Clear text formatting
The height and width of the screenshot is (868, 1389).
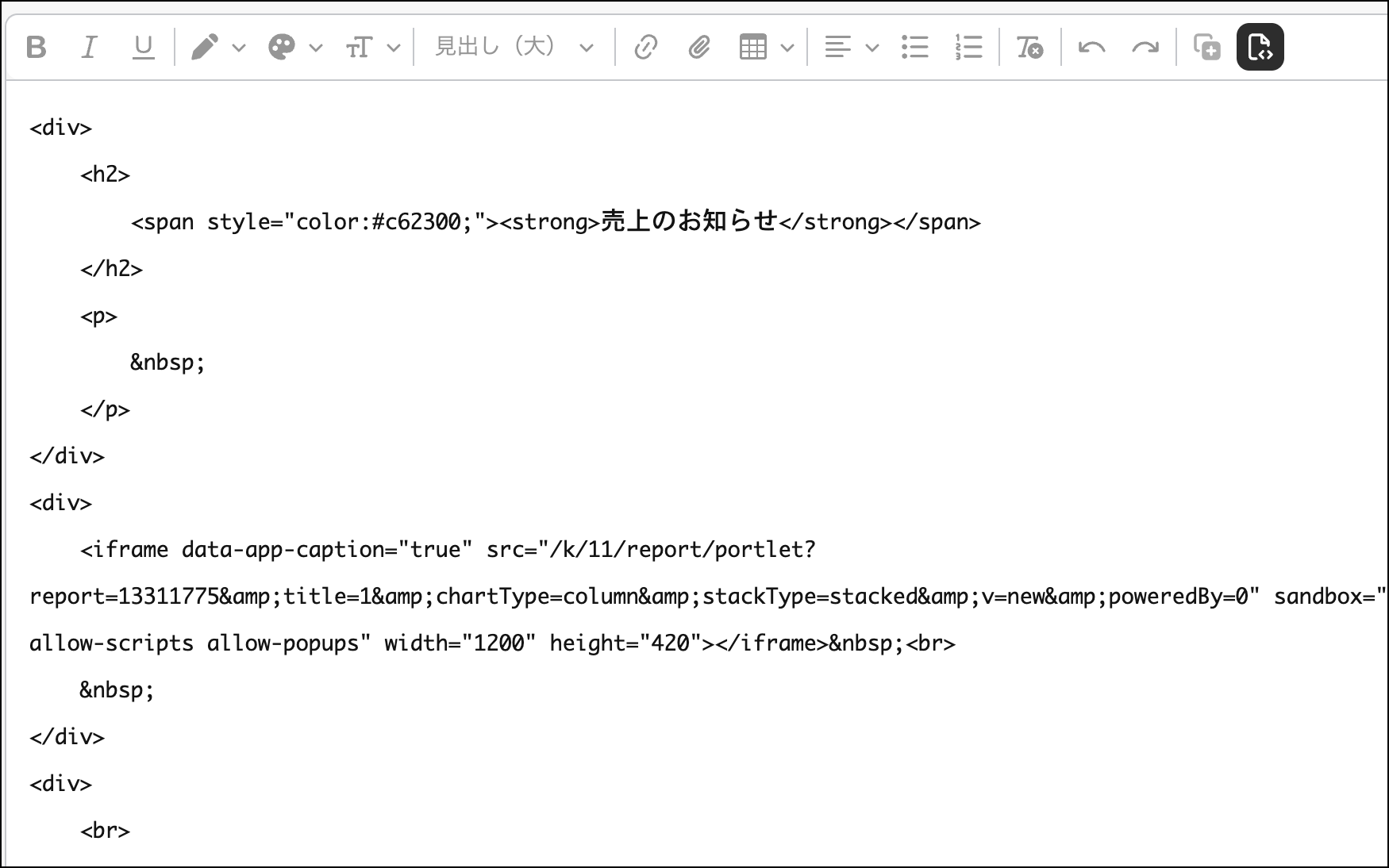pyautogui.click(x=1029, y=48)
